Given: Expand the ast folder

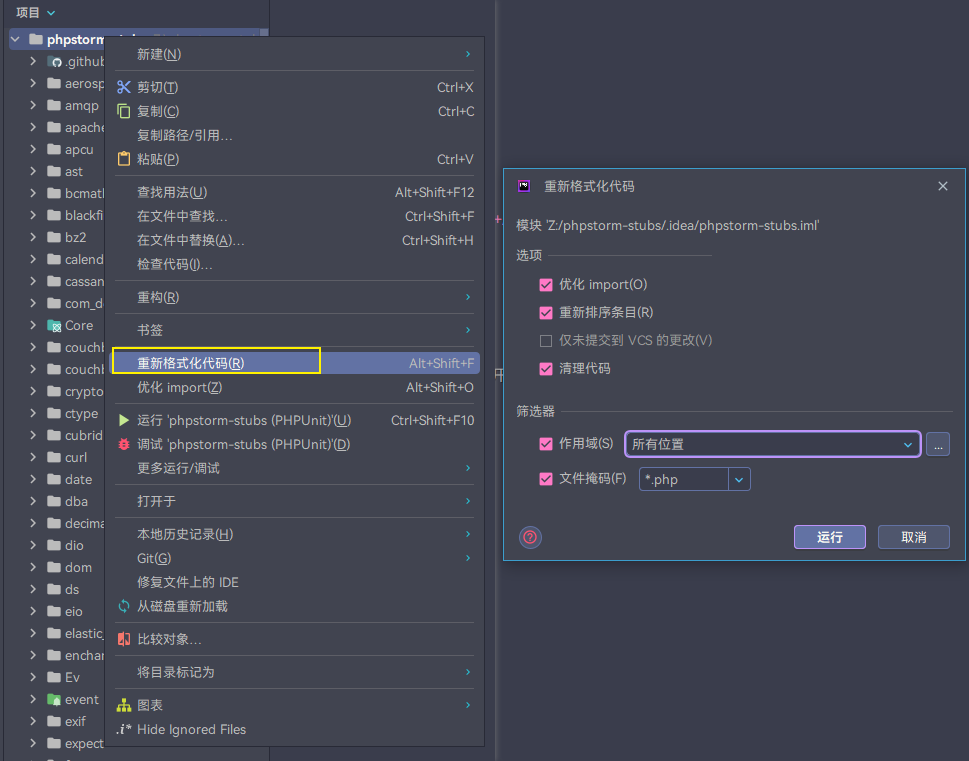Looking at the screenshot, I should coord(33,171).
